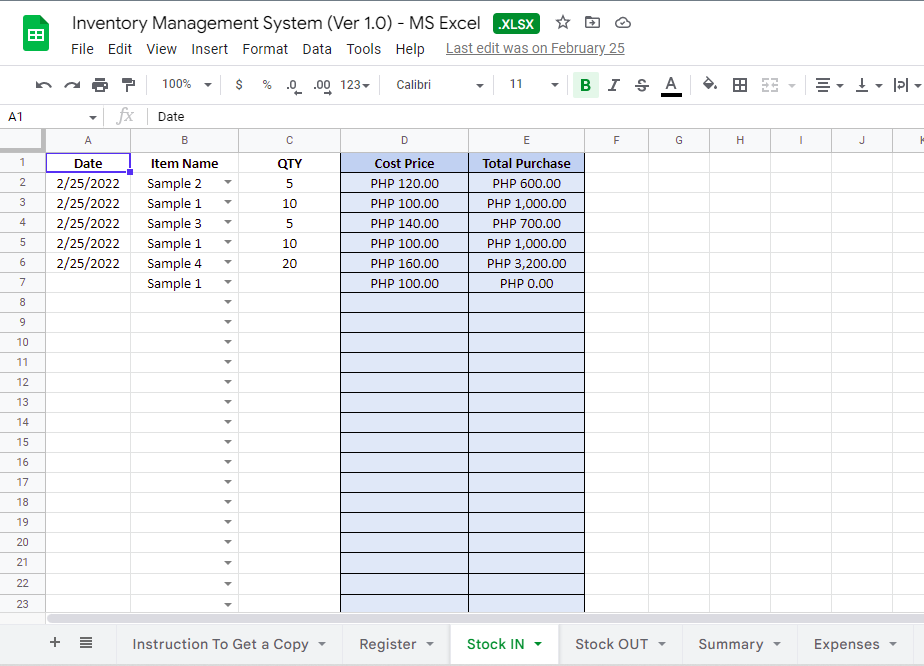Select the Paint format tool
Image resolution: width=924 pixels, height=666 pixels.
[128, 85]
